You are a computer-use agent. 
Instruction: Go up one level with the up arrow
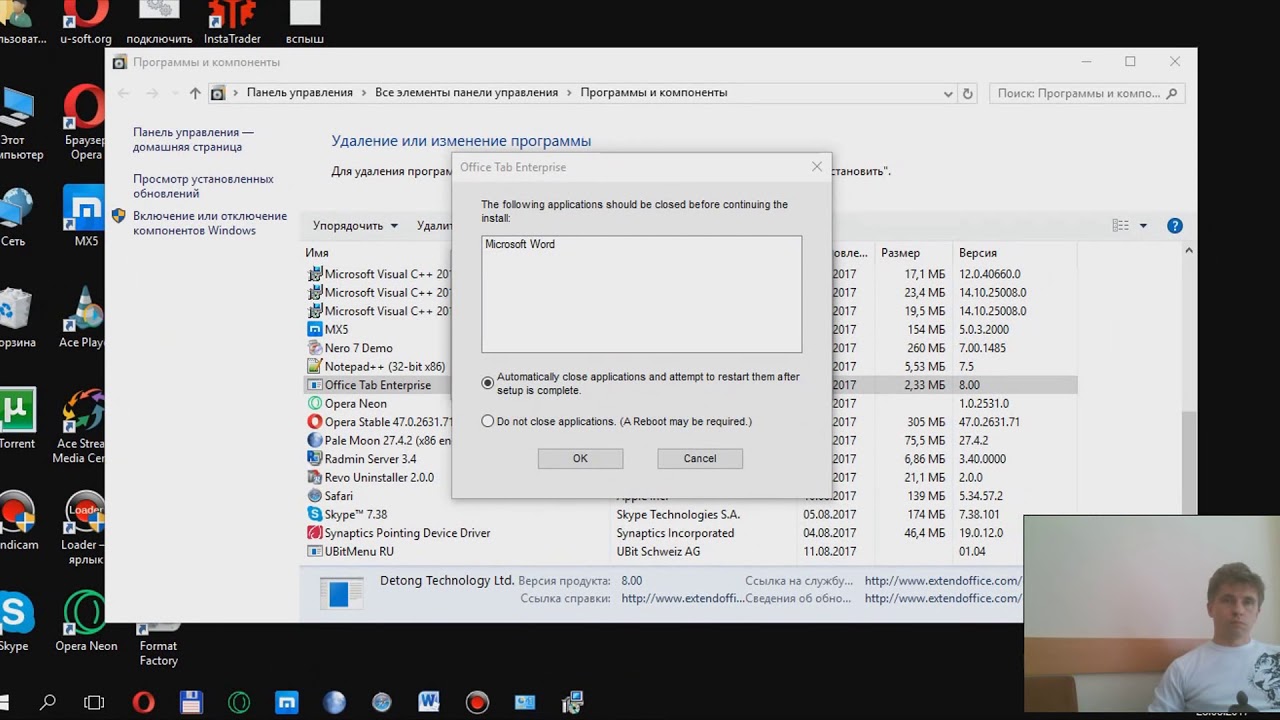pyautogui.click(x=195, y=93)
